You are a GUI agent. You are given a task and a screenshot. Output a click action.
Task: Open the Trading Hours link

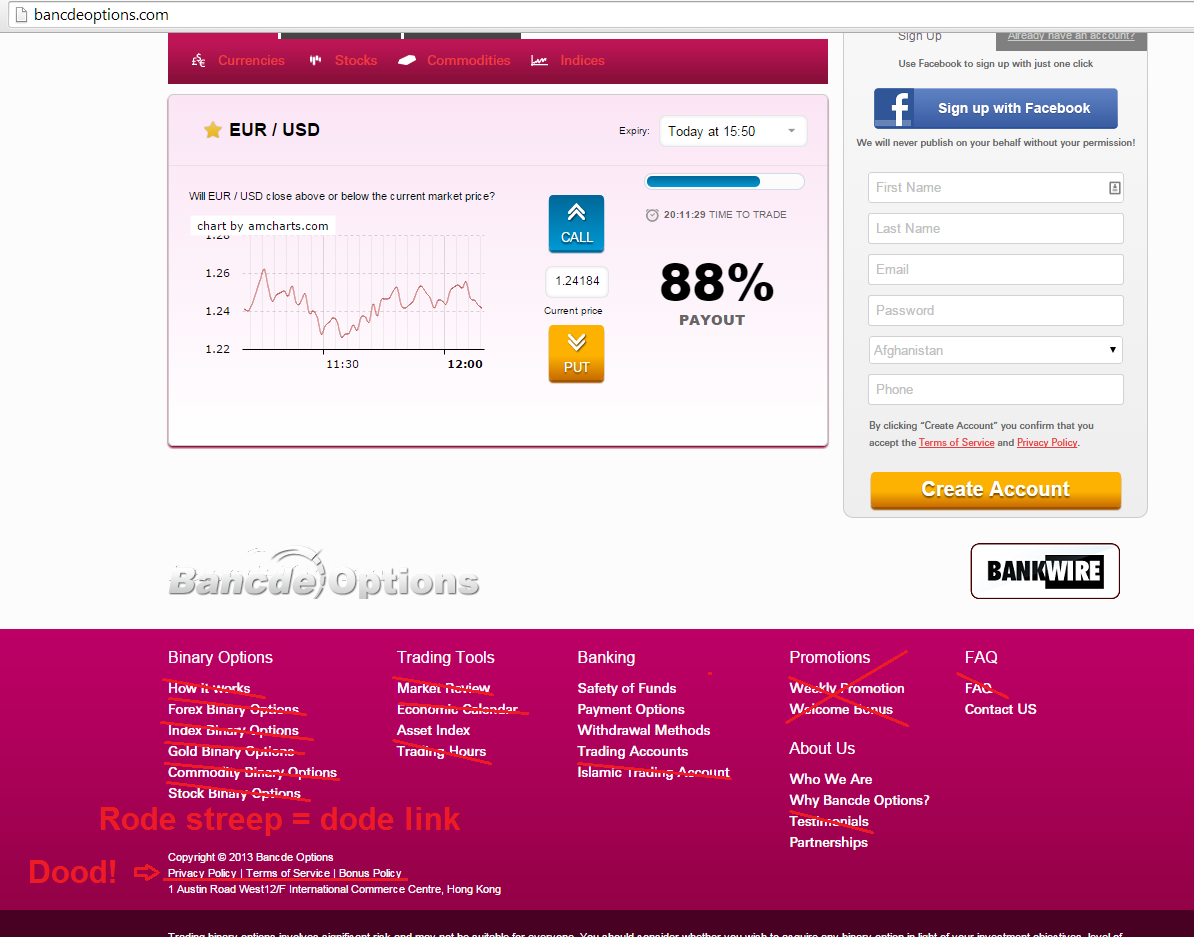coord(441,751)
